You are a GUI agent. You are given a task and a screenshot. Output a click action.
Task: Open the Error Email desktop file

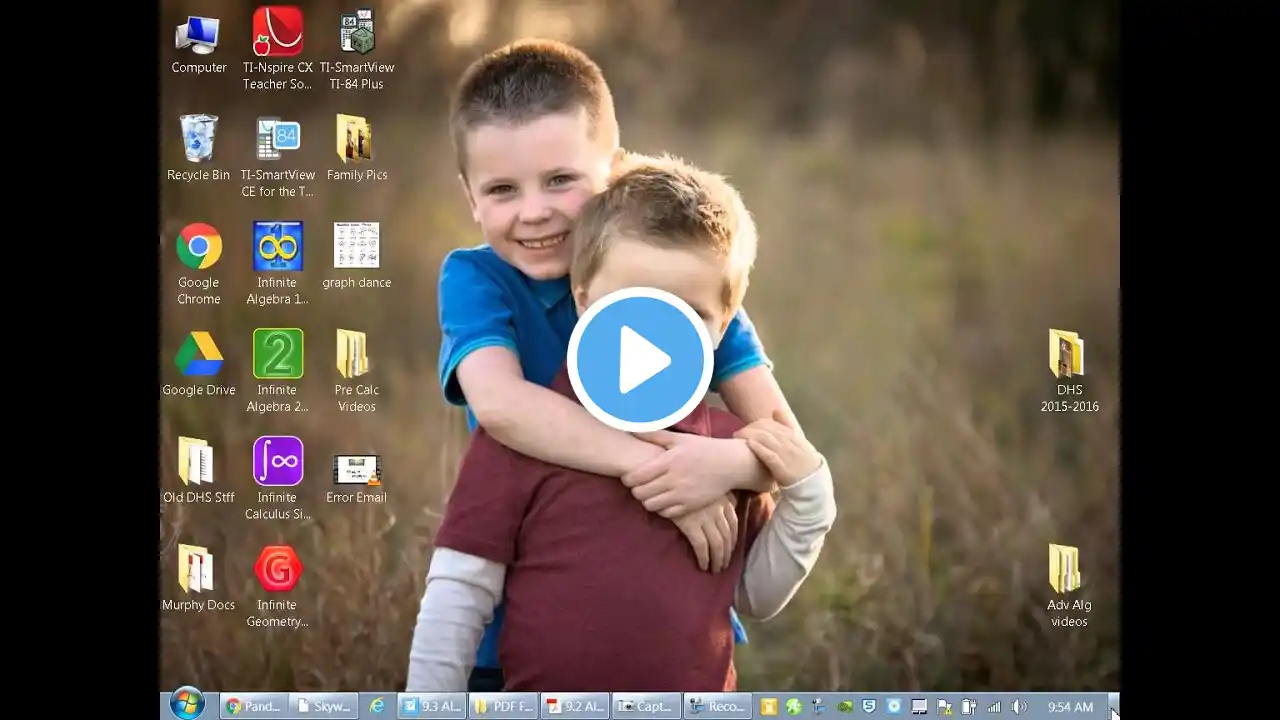pos(356,470)
